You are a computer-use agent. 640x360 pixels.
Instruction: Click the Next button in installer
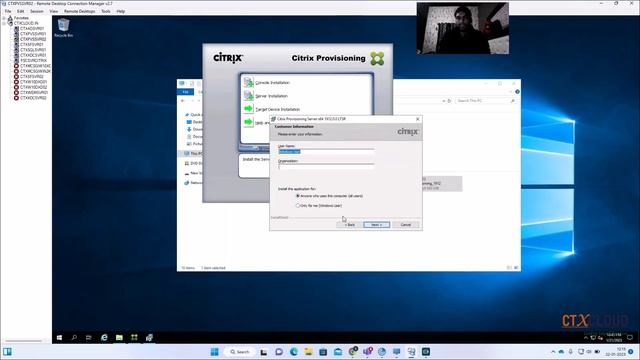376,225
